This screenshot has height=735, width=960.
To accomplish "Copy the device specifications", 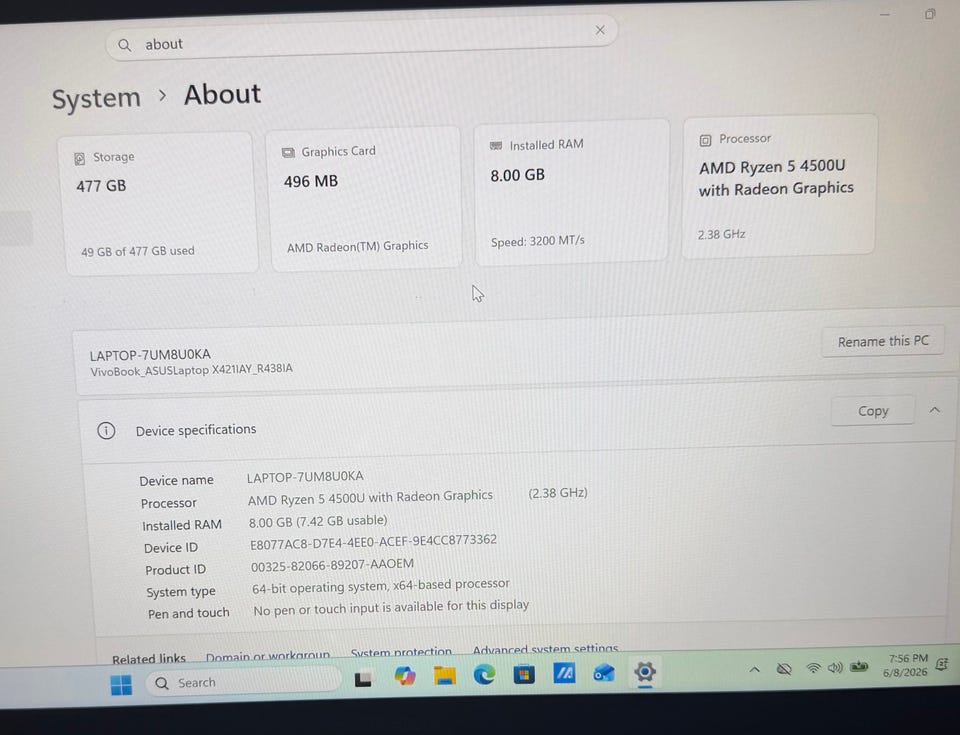I will point(872,411).
